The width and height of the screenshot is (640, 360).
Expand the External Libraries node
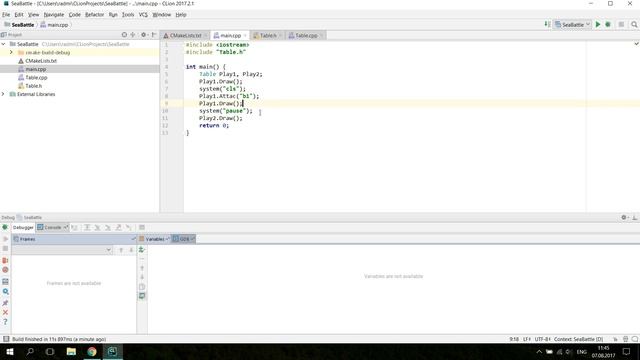click(4, 94)
